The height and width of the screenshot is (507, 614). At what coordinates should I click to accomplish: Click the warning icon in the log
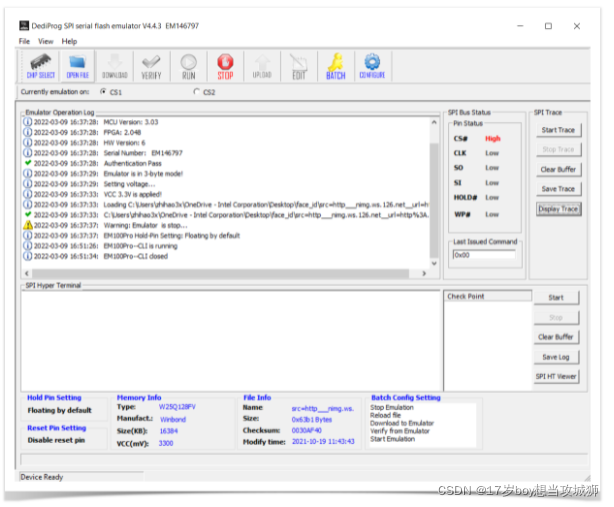click(27, 225)
